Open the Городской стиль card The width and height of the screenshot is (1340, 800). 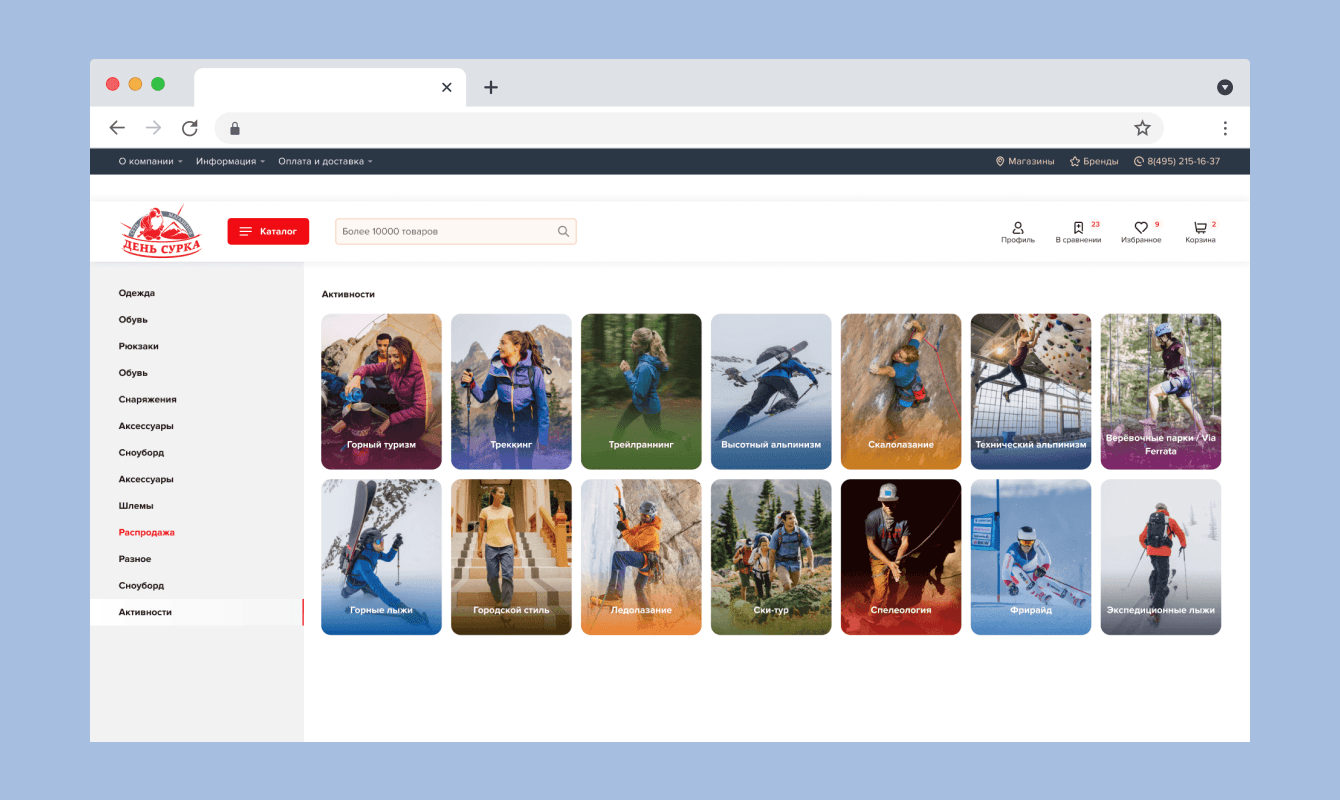[511, 557]
